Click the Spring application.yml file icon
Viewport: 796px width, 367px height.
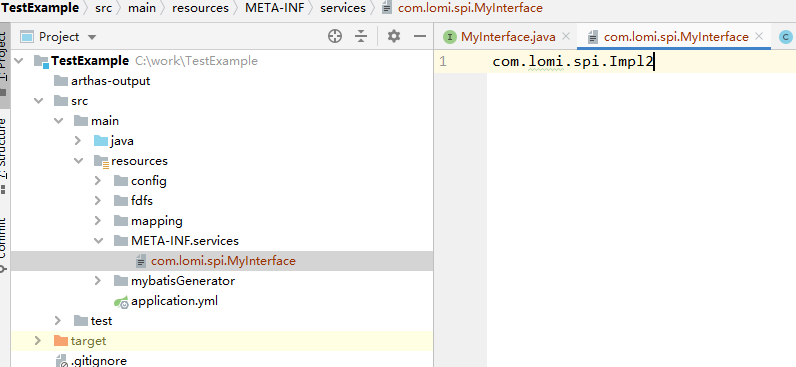(x=121, y=302)
